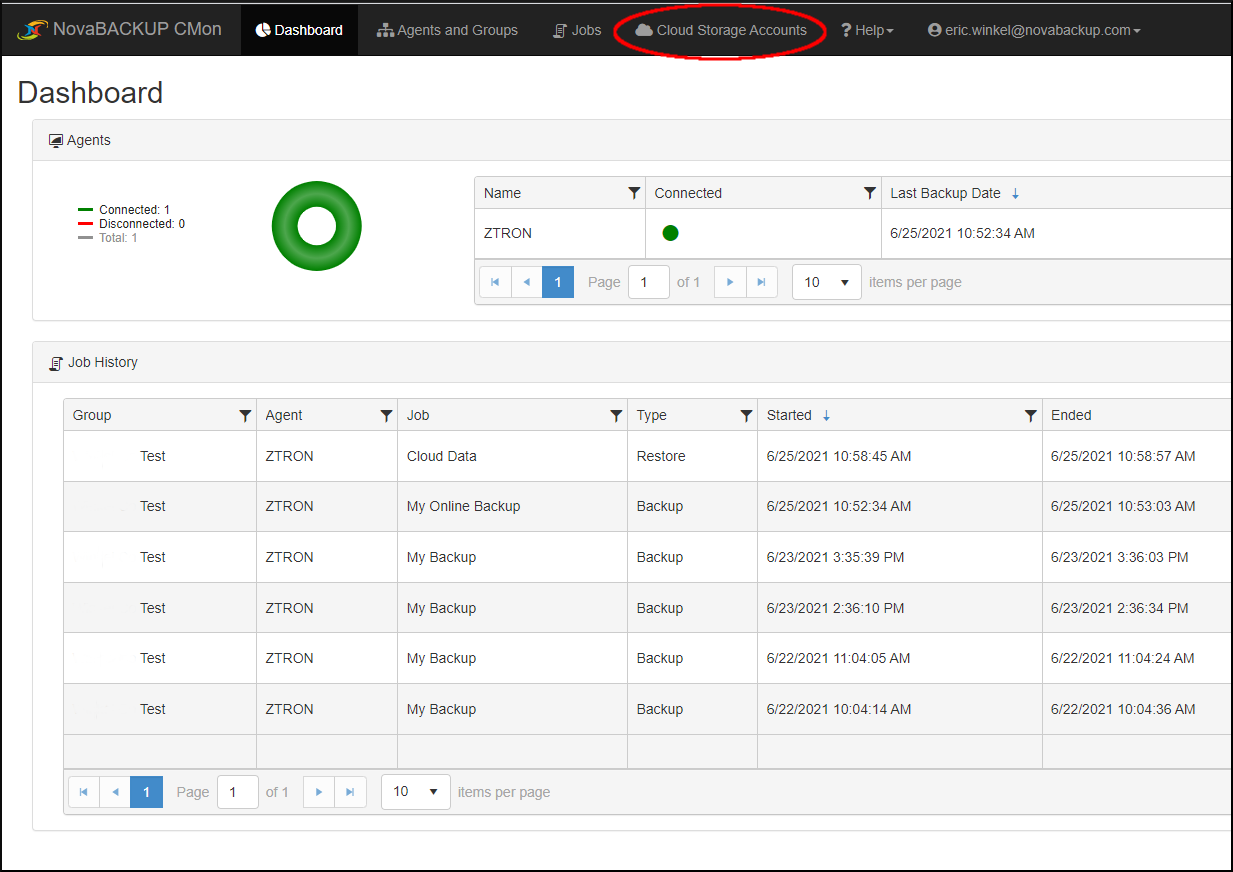The height and width of the screenshot is (872, 1233).
Task: Select page 1 button in Agents pager
Action: [x=558, y=282]
